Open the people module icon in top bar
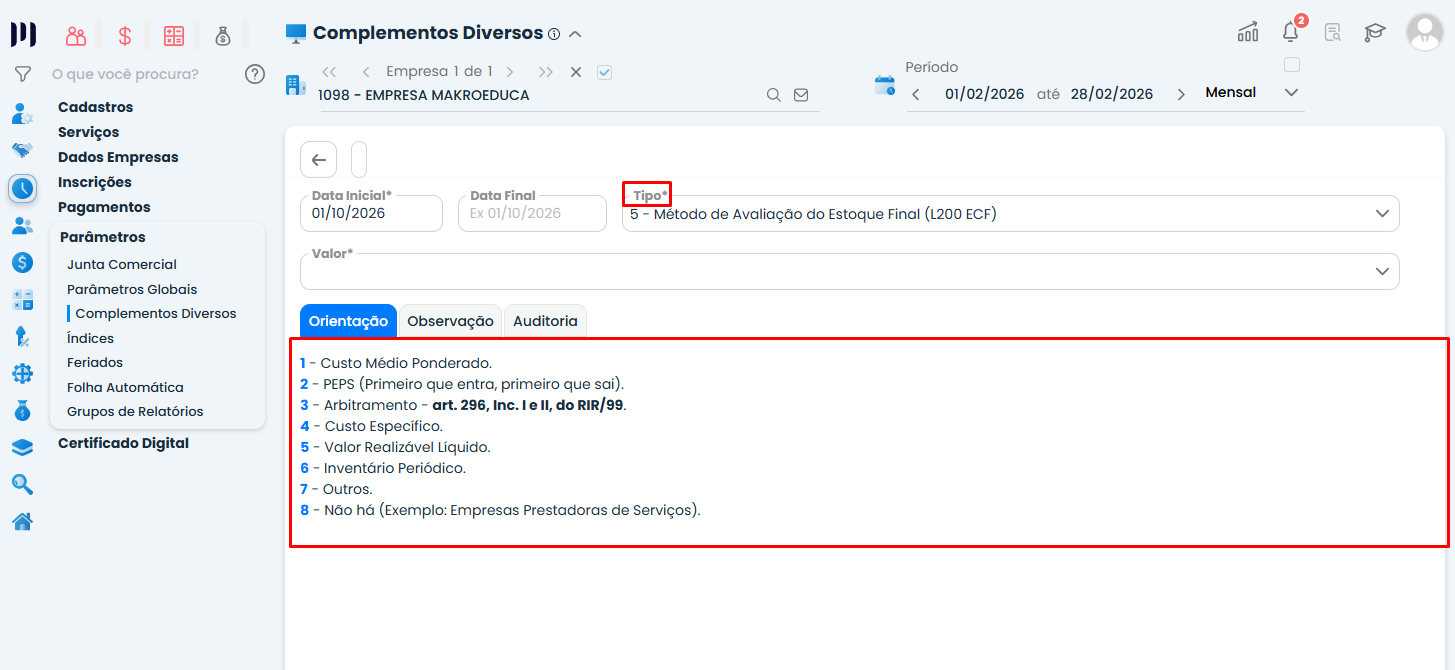1455x670 pixels. [x=76, y=36]
